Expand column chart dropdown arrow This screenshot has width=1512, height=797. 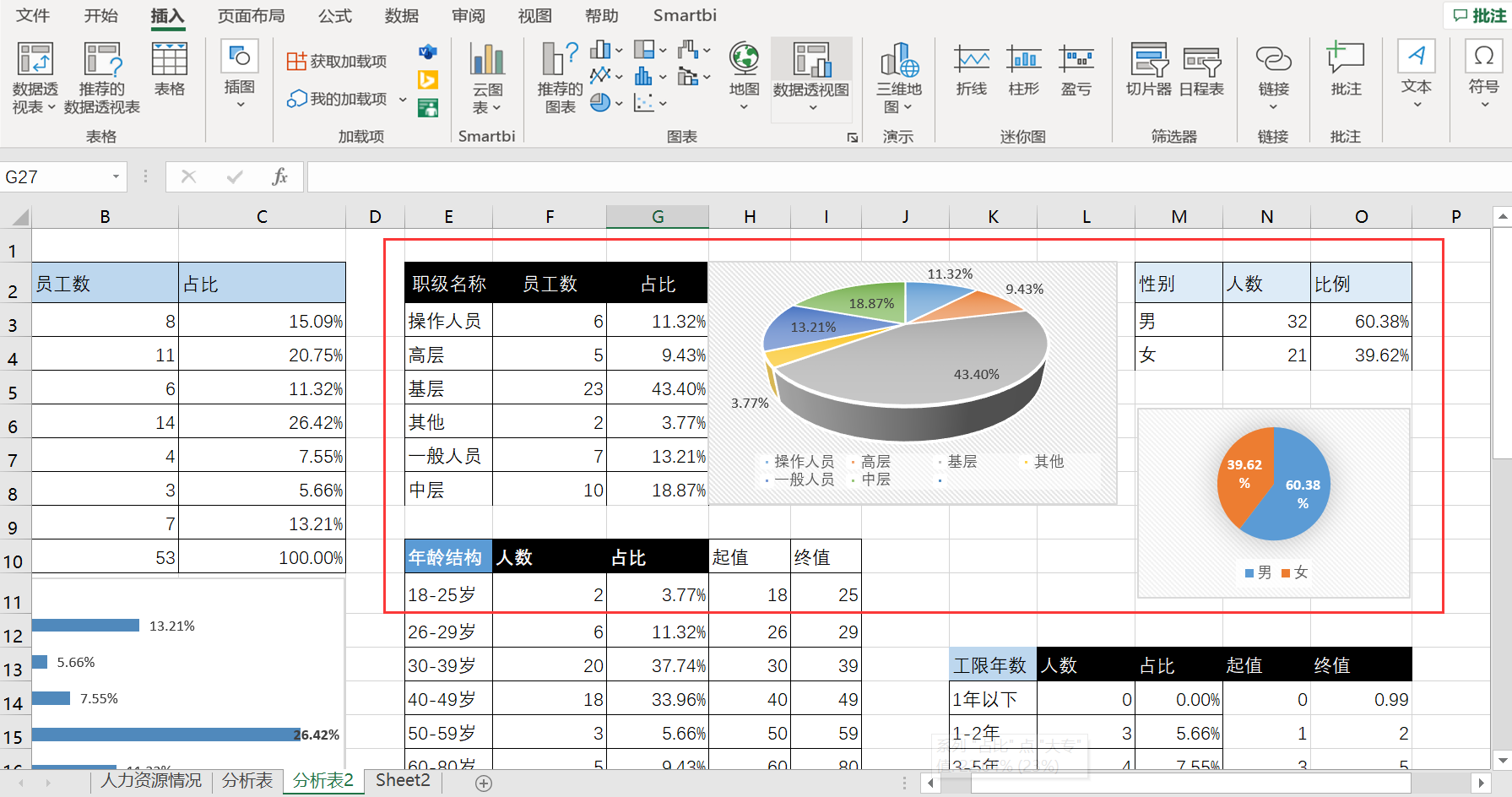coord(619,51)
